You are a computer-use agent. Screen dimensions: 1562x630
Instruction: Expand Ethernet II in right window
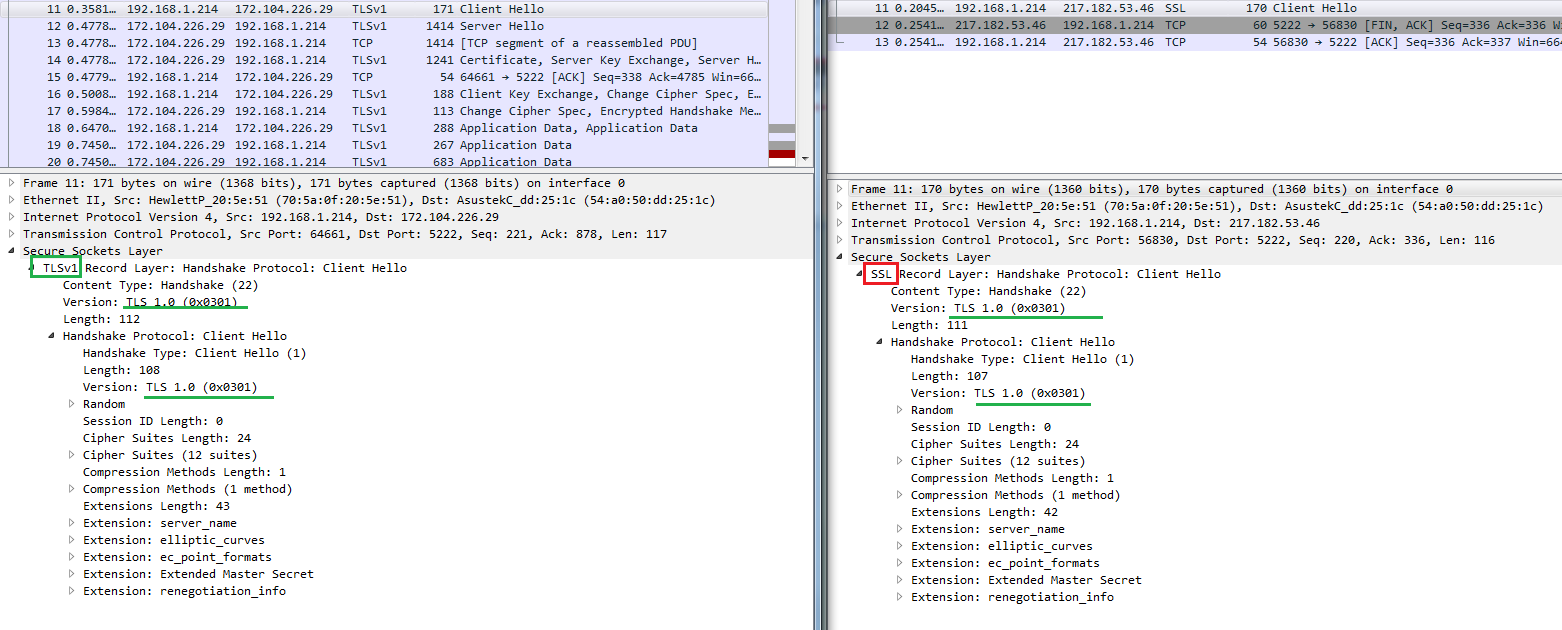click(x=840, y=206)
